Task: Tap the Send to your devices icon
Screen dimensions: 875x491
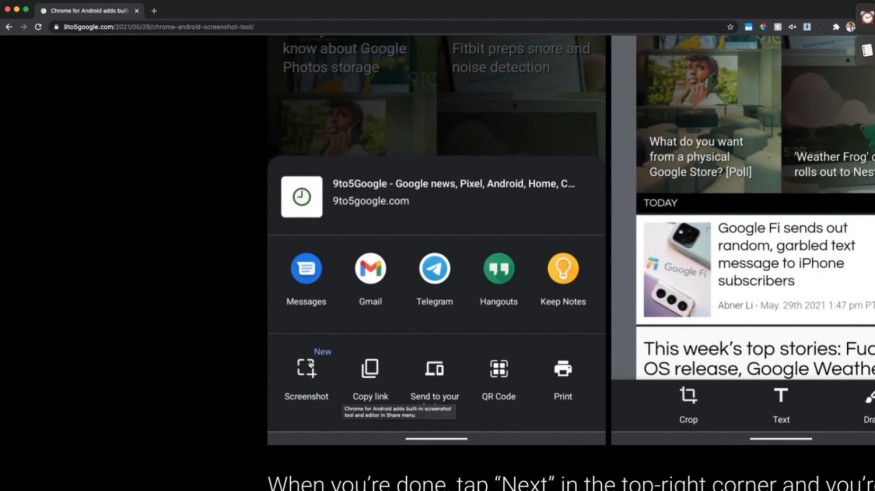Action: click(x=434, y=368)
